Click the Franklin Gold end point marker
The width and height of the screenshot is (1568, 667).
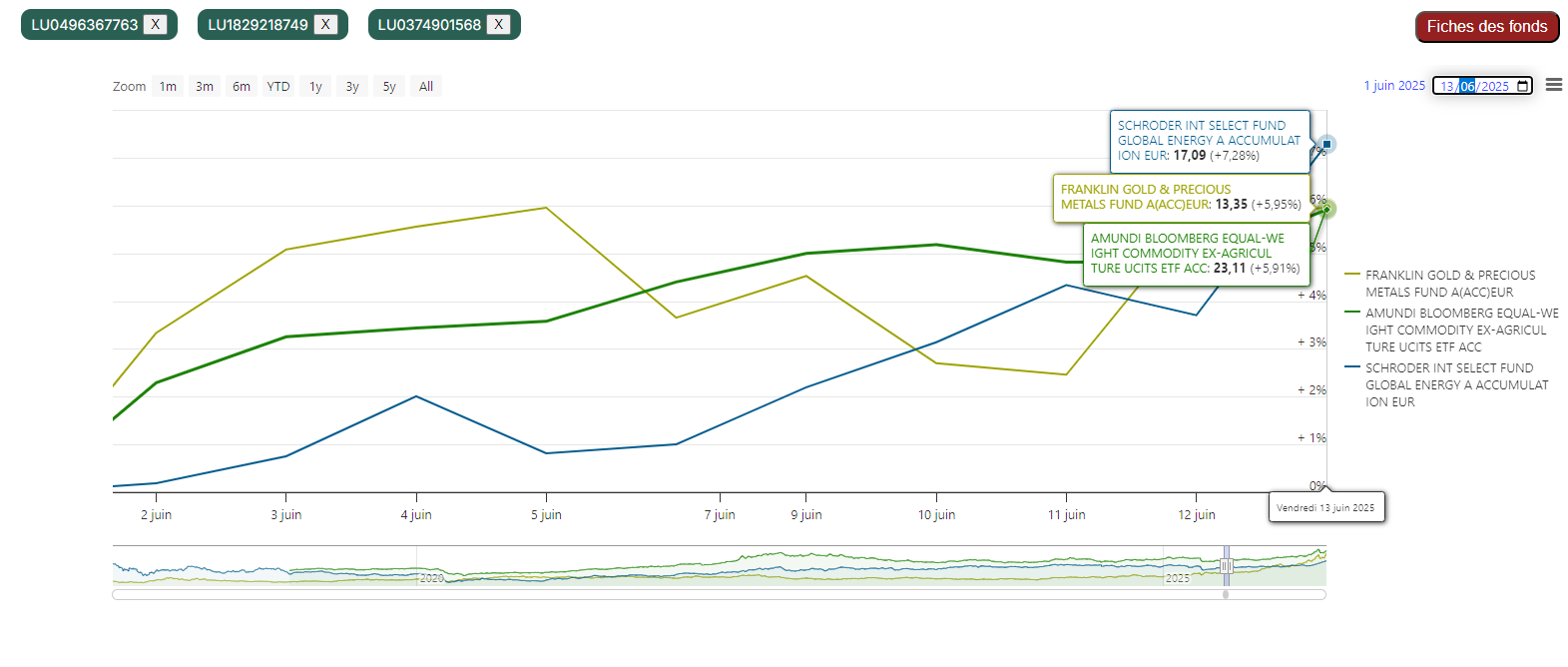[1326, 209]
